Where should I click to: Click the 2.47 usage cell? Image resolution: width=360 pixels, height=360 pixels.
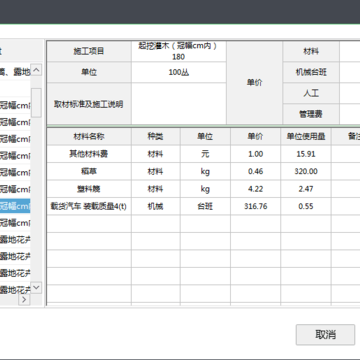point(306,189)
